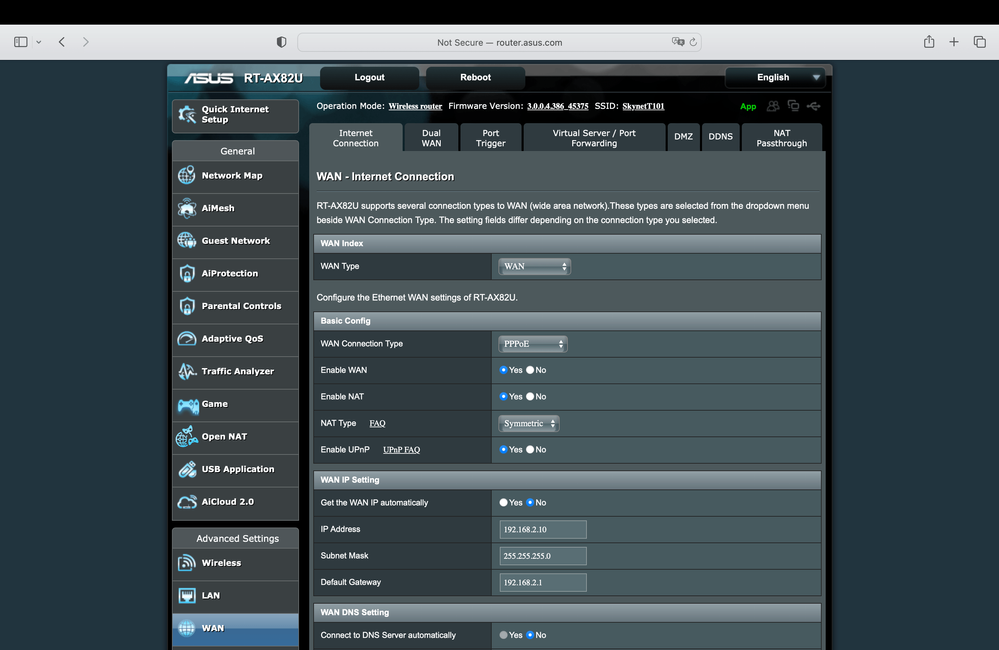Click Safari's sidebar toggle icon
Screen dimensions: 999x650
tap(21, 42)
